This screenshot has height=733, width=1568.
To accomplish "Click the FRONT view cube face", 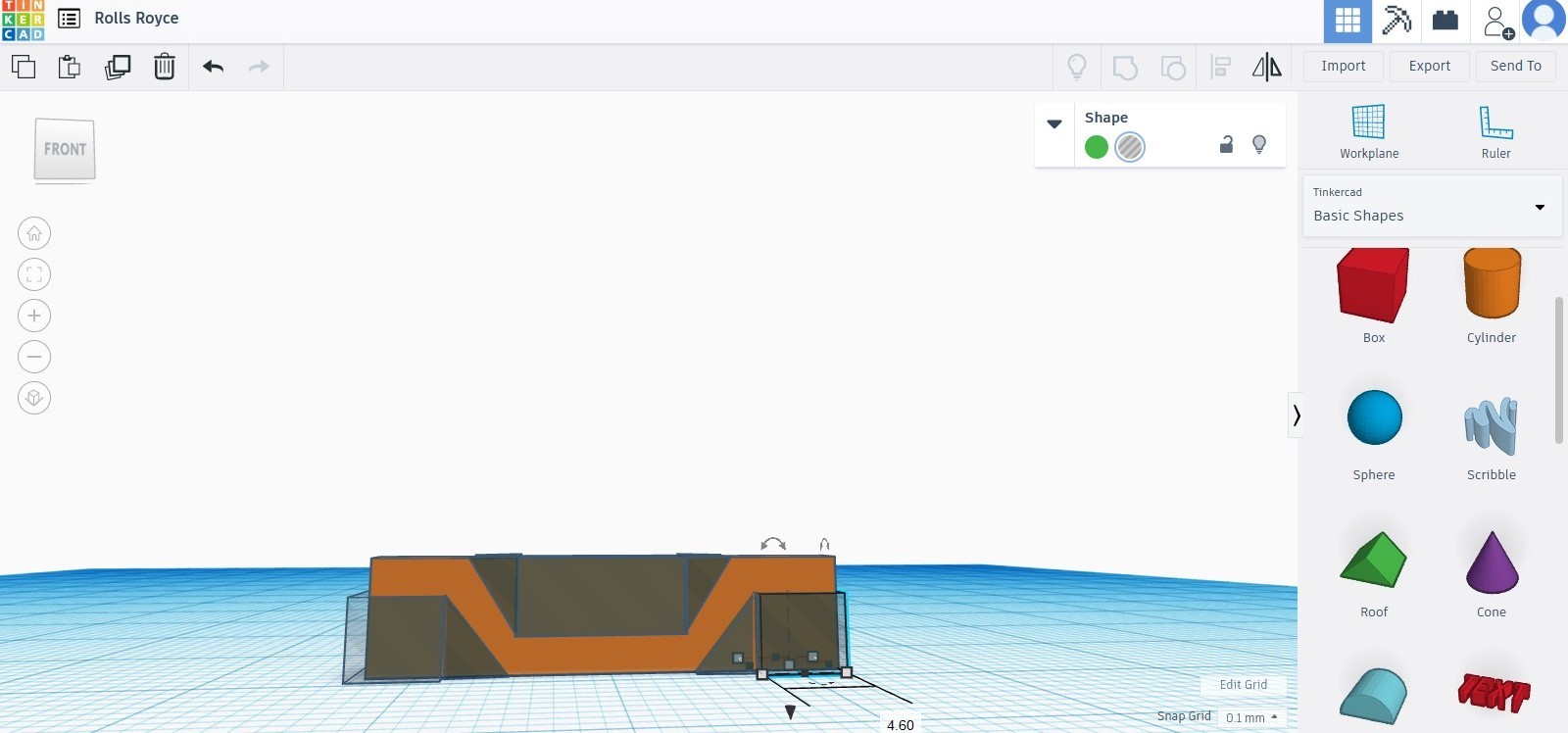I will [x=65, y=149].
